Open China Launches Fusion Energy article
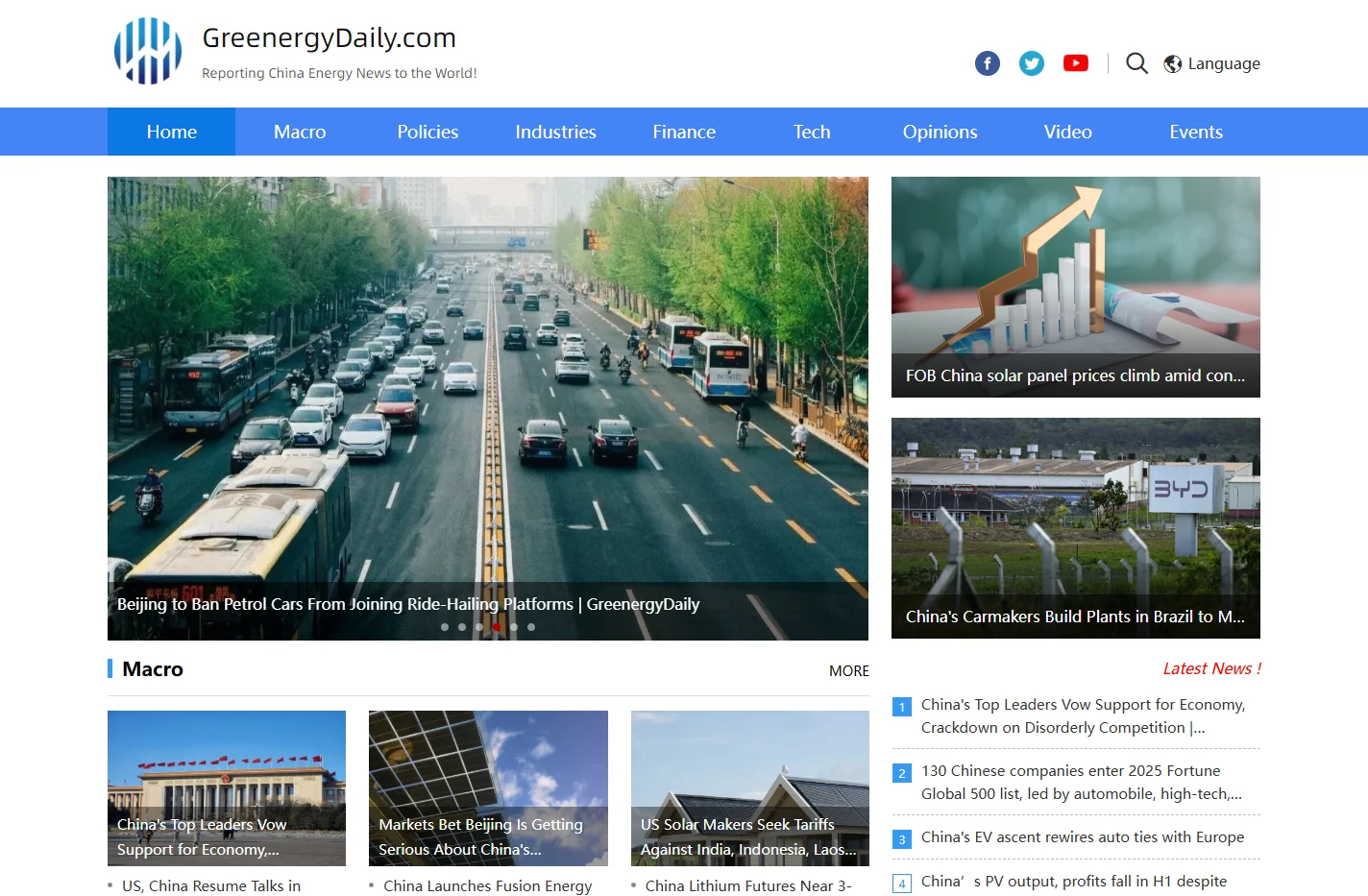 pos(488,885)
